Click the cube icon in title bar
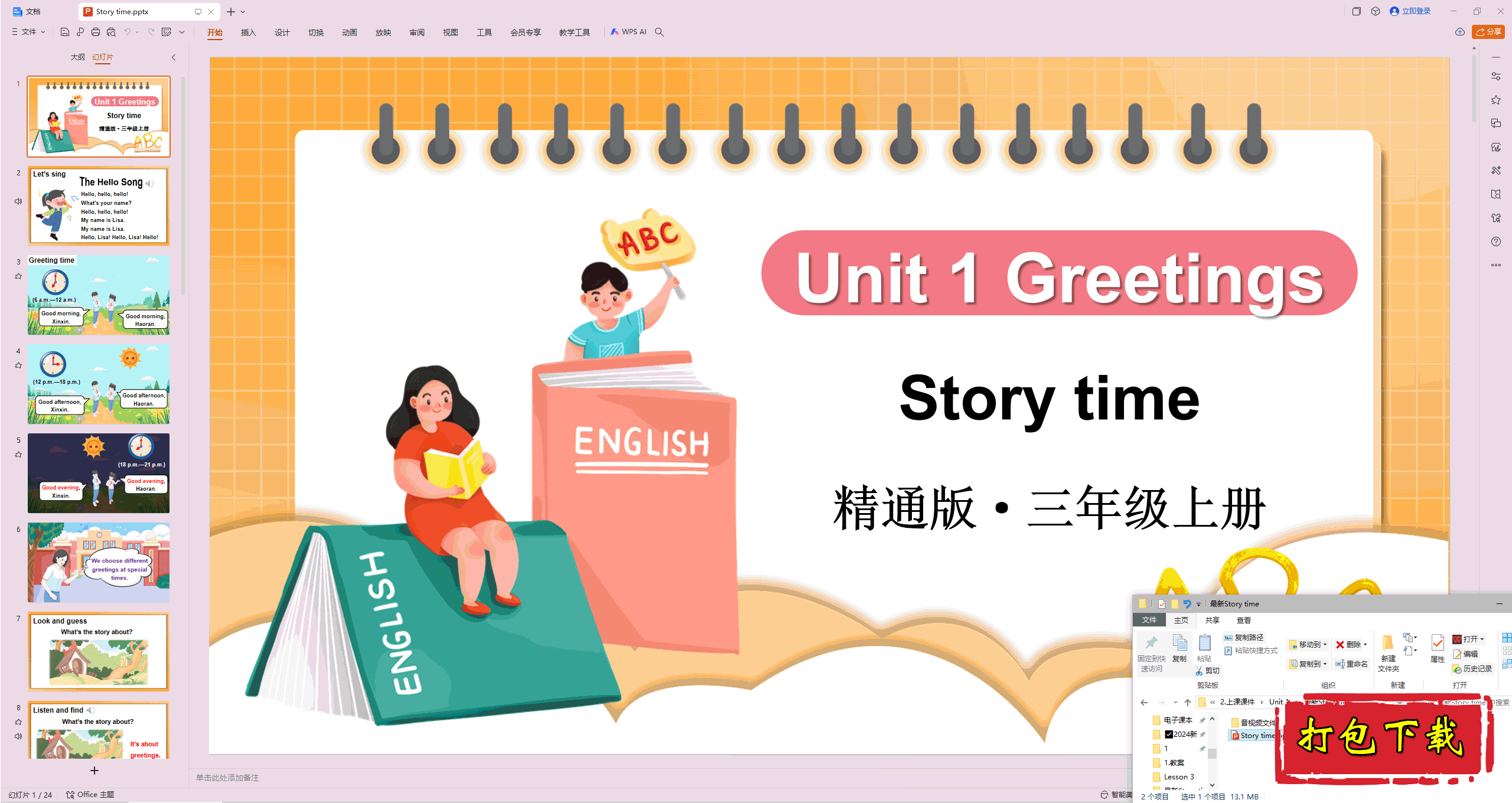This screenshot has height=803, width=1512. 1376,11
